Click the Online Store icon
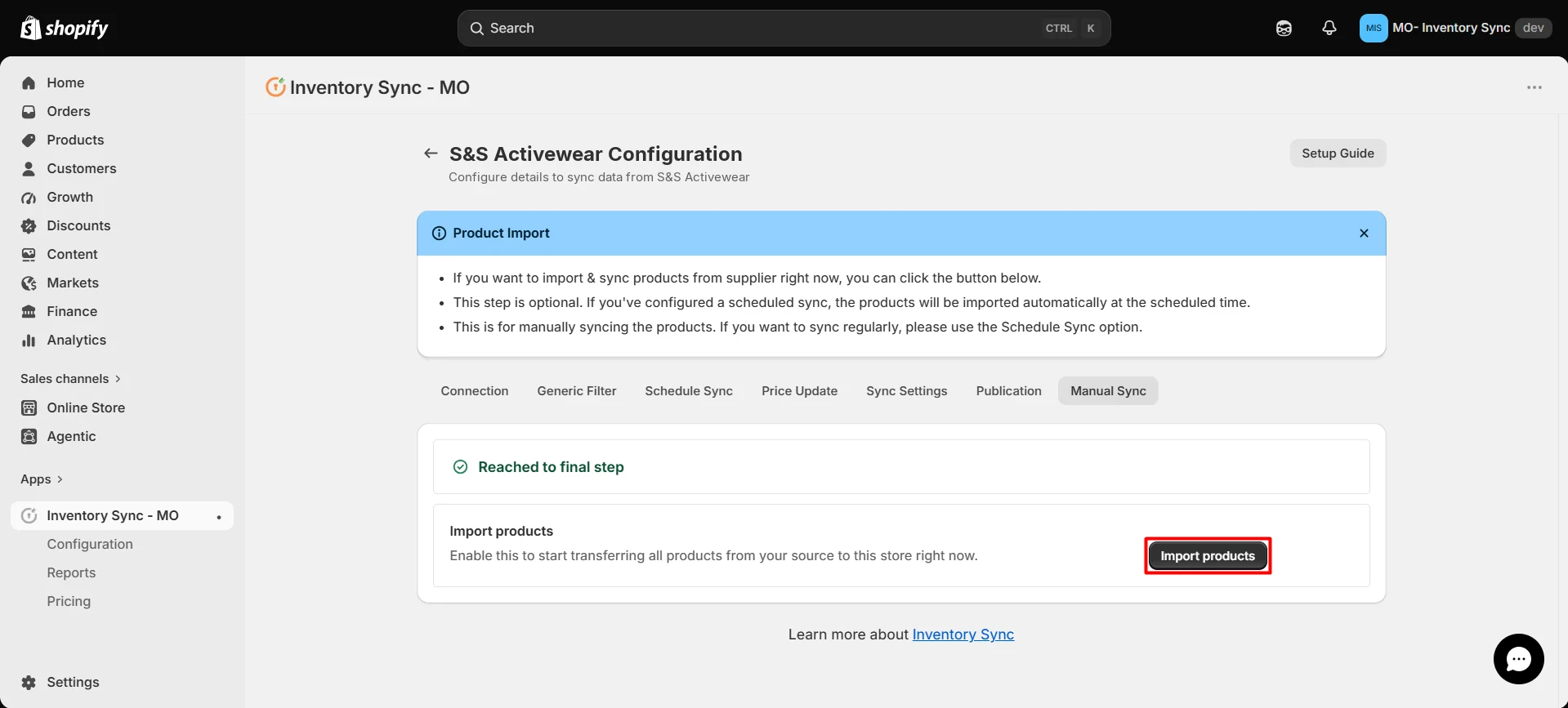The height and width of the screenshot is (708, 1568). click(29, 408)
